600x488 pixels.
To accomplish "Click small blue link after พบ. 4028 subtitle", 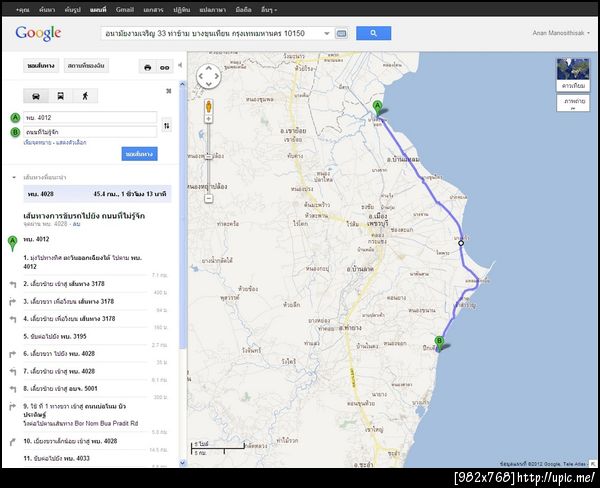I will [77, 224].
